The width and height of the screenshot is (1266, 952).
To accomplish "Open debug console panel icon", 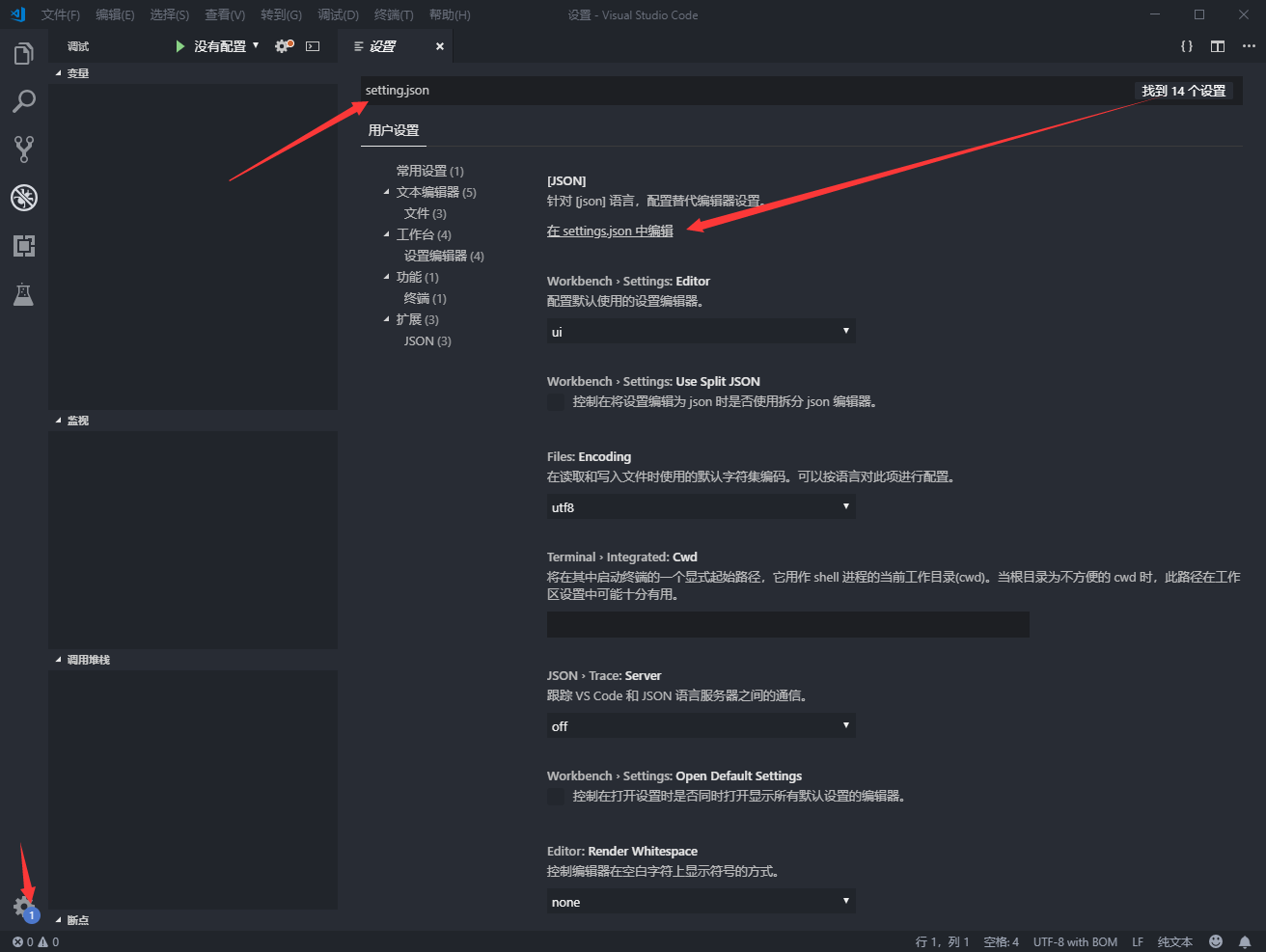I will 311,45.
